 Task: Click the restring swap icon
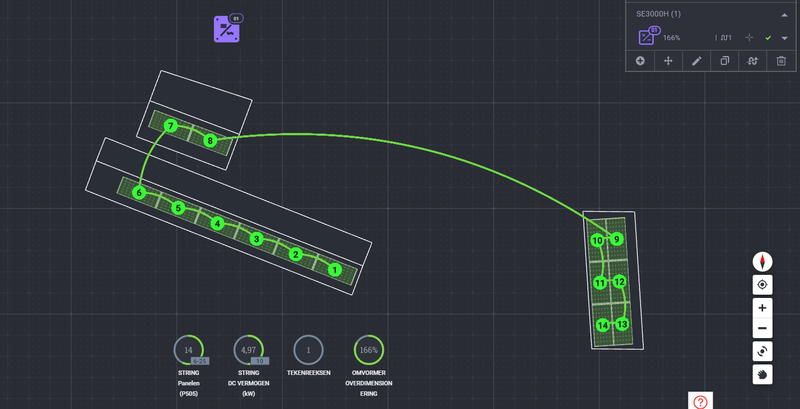[x=753, y=61]
